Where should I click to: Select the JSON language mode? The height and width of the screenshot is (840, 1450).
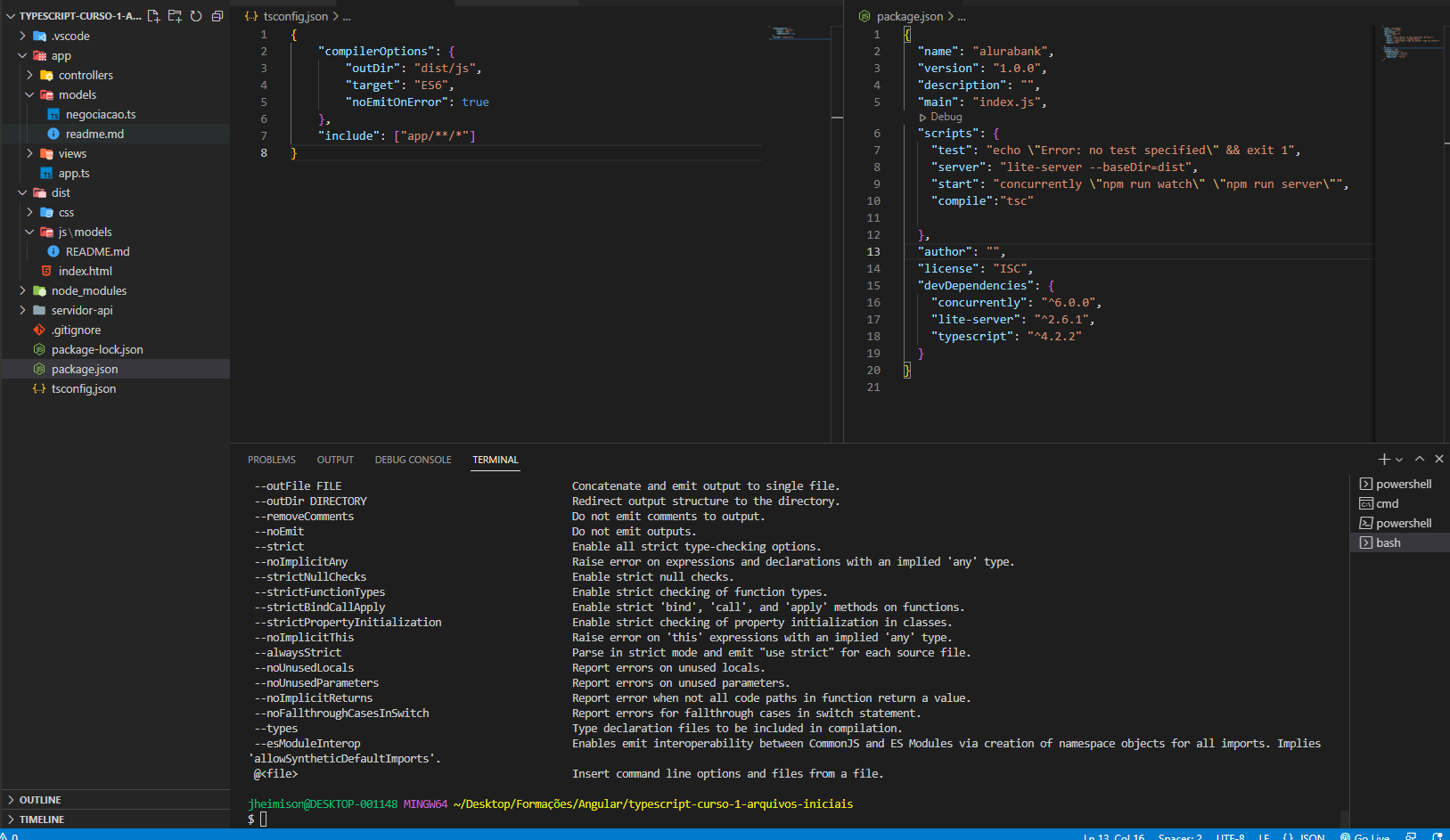(1304, 836)
